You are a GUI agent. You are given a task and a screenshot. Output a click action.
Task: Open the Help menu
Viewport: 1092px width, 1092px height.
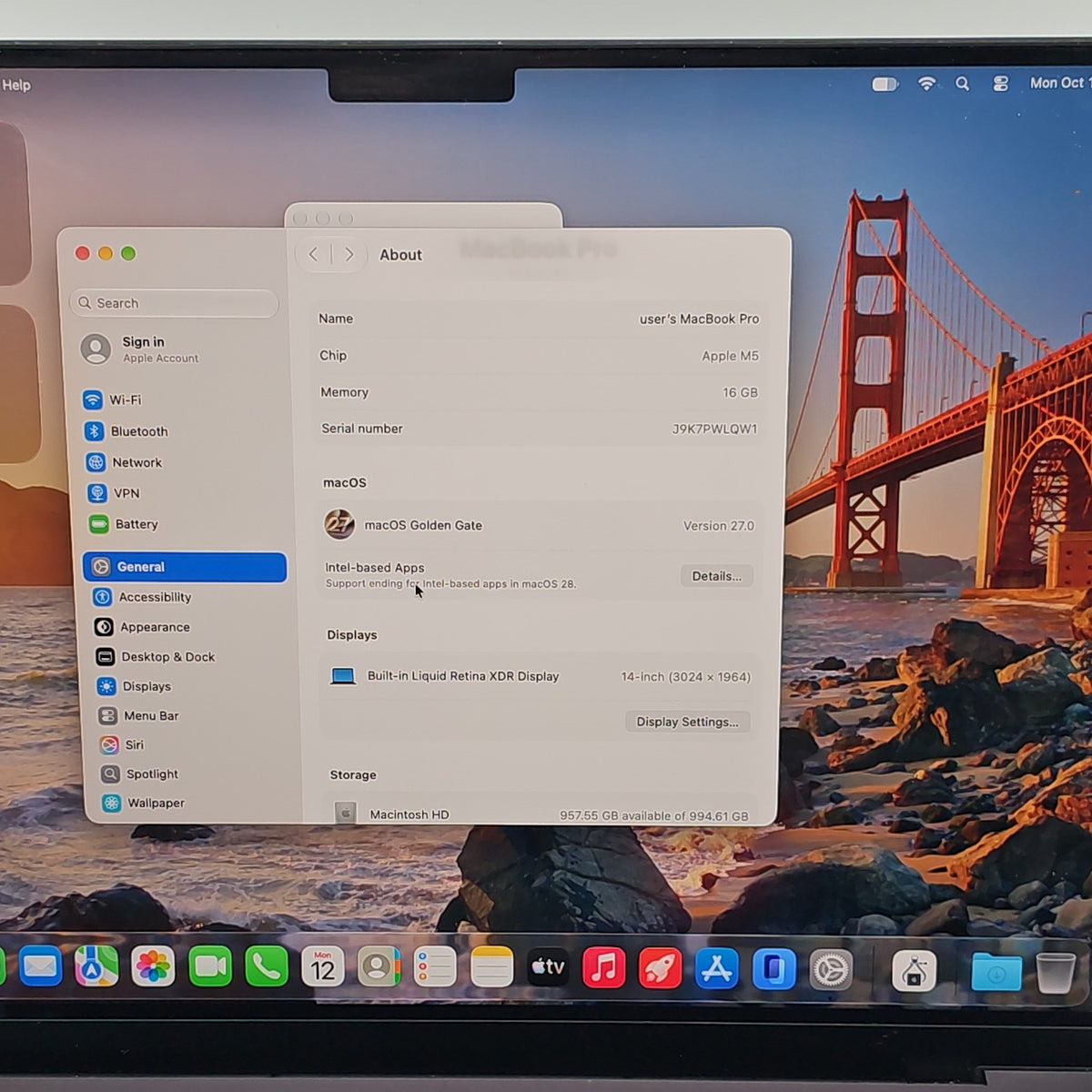pyautogui.click(x=15, y=85)
